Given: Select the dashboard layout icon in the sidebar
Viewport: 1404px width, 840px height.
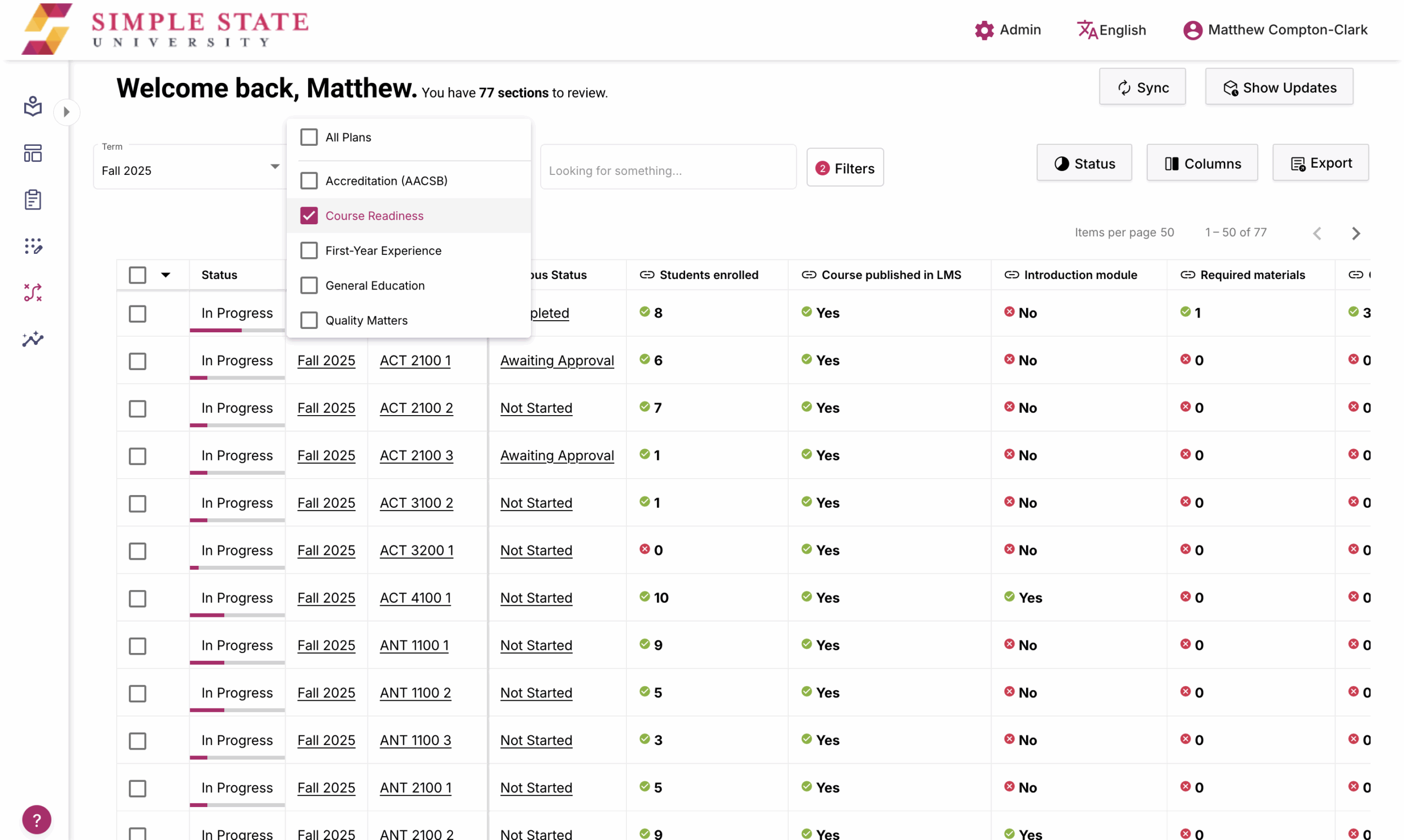Looking at the screenshot, I should point(32,153).
